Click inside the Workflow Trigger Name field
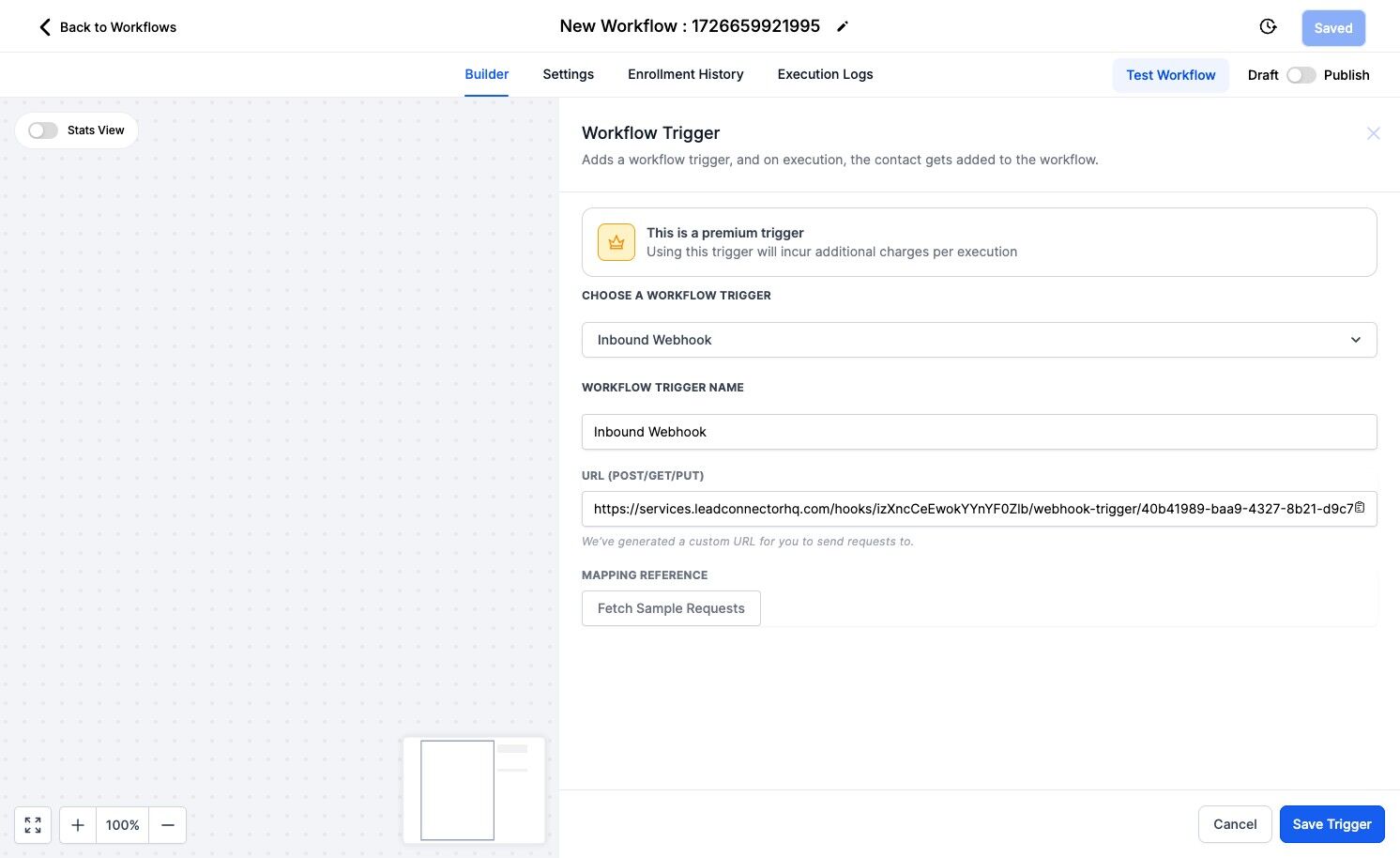This screenshot has width=1400, height=858. [979, 432]
